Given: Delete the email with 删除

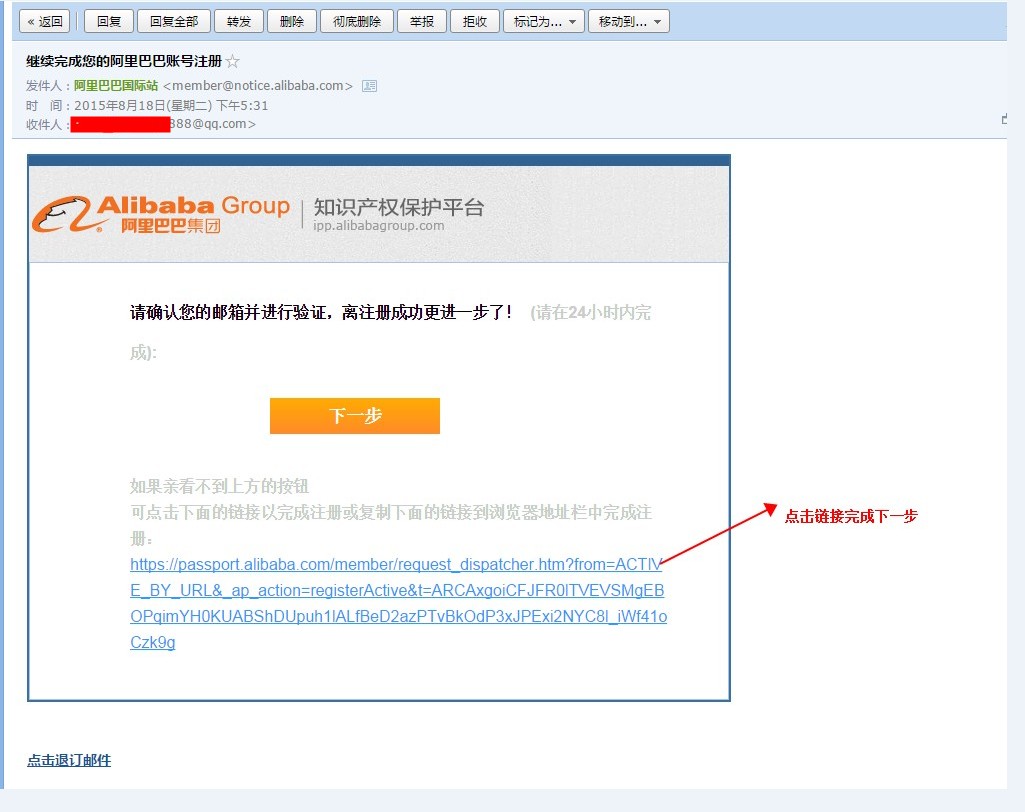Looking at the screenshot, I should click(292, 22).
